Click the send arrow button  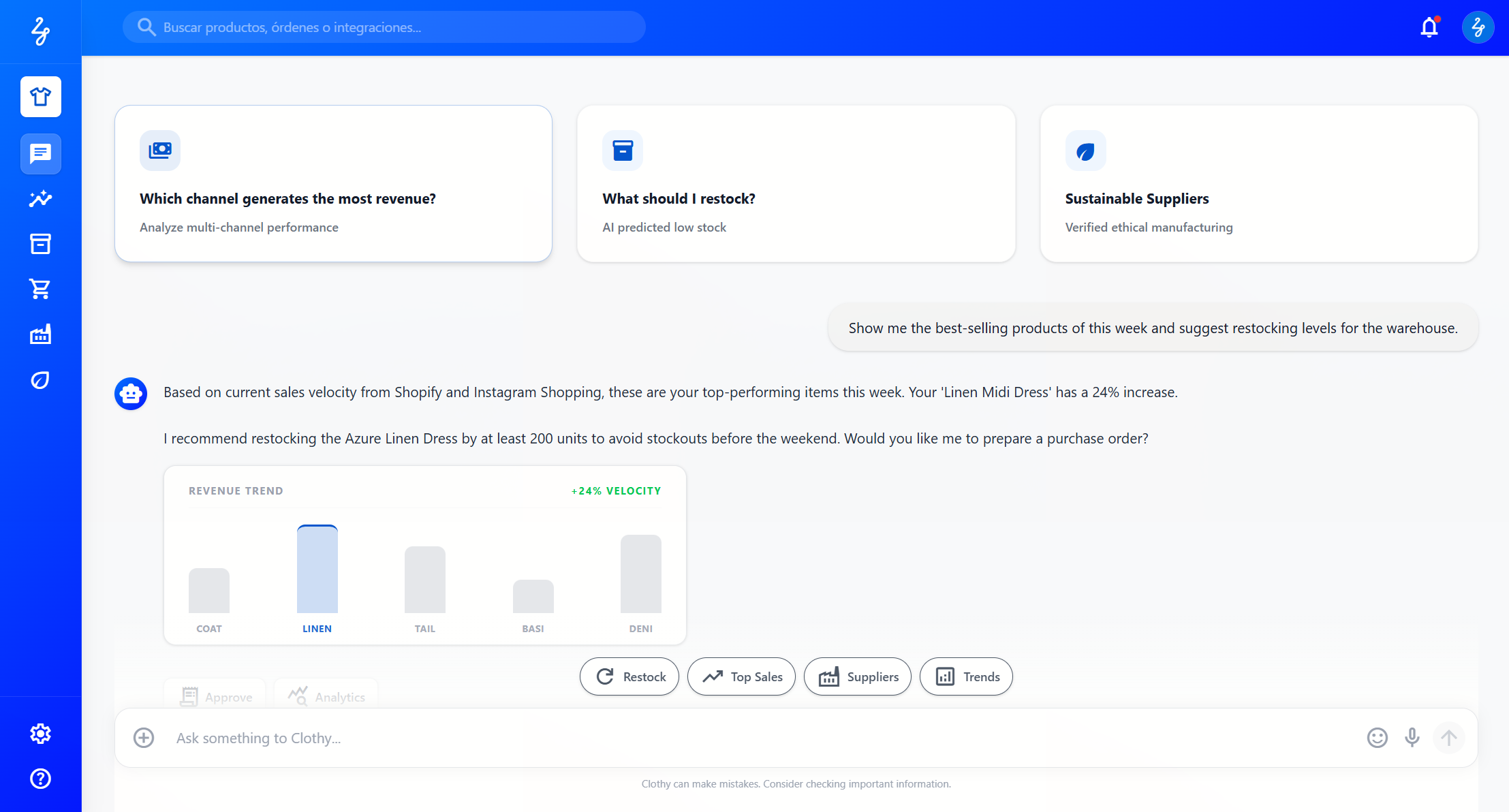tap(1448, 738)
